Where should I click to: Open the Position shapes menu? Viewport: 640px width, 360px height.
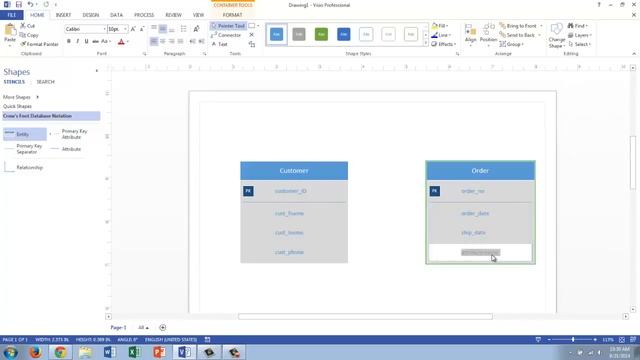(x=488, y=34)
